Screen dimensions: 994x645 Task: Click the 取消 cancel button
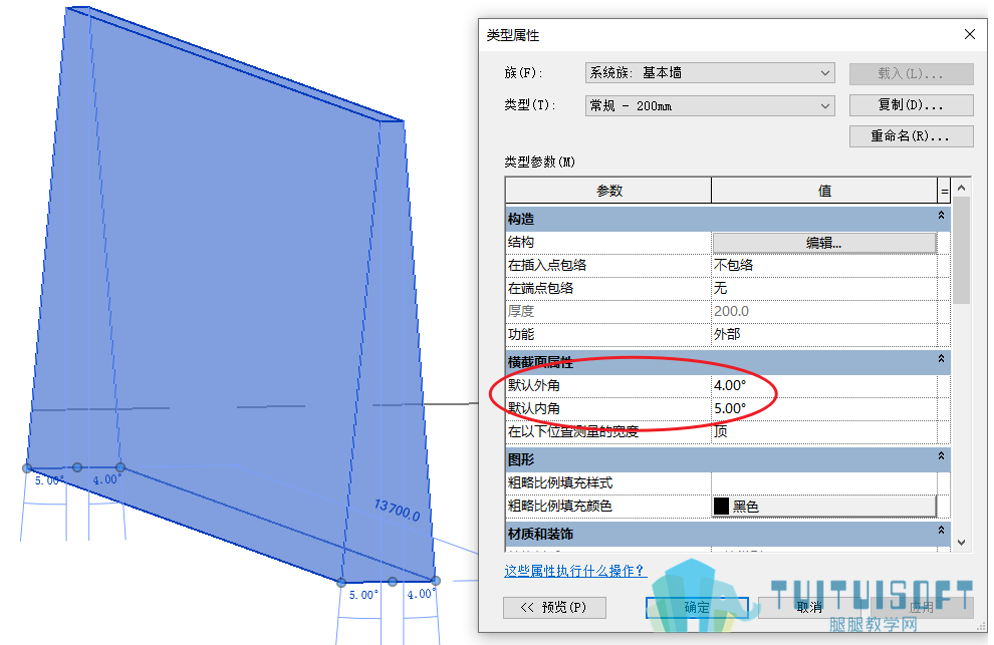[809, 608]
